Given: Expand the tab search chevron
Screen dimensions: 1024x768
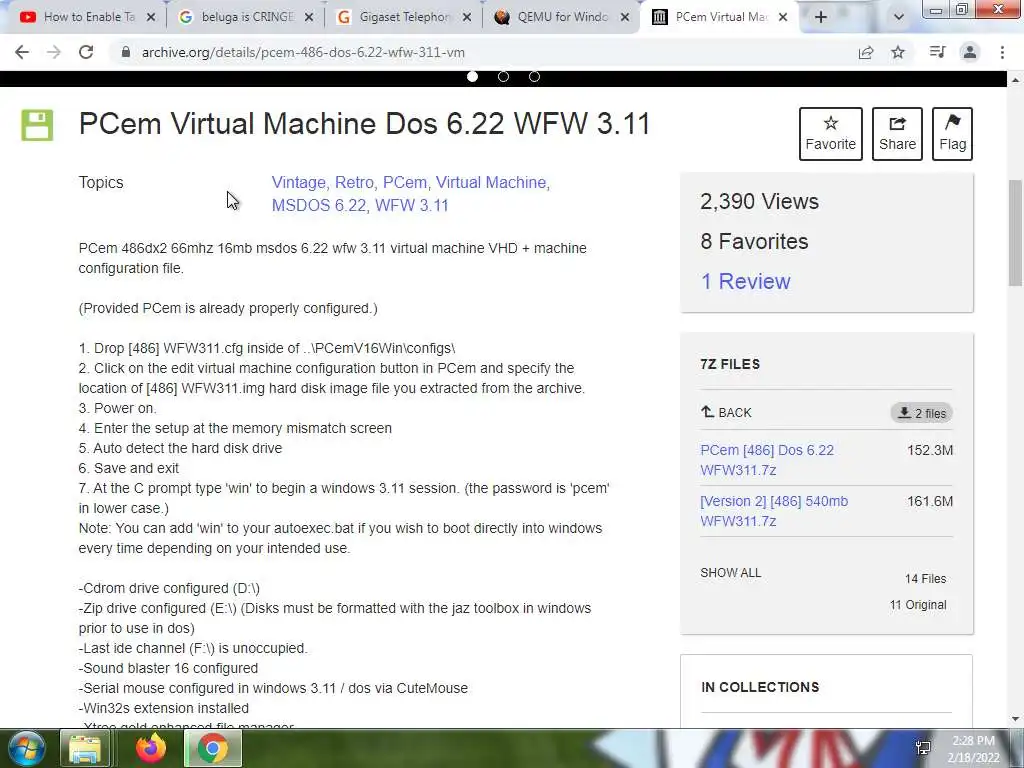Looking at the screenshot, I should click(x=899, y=18).
